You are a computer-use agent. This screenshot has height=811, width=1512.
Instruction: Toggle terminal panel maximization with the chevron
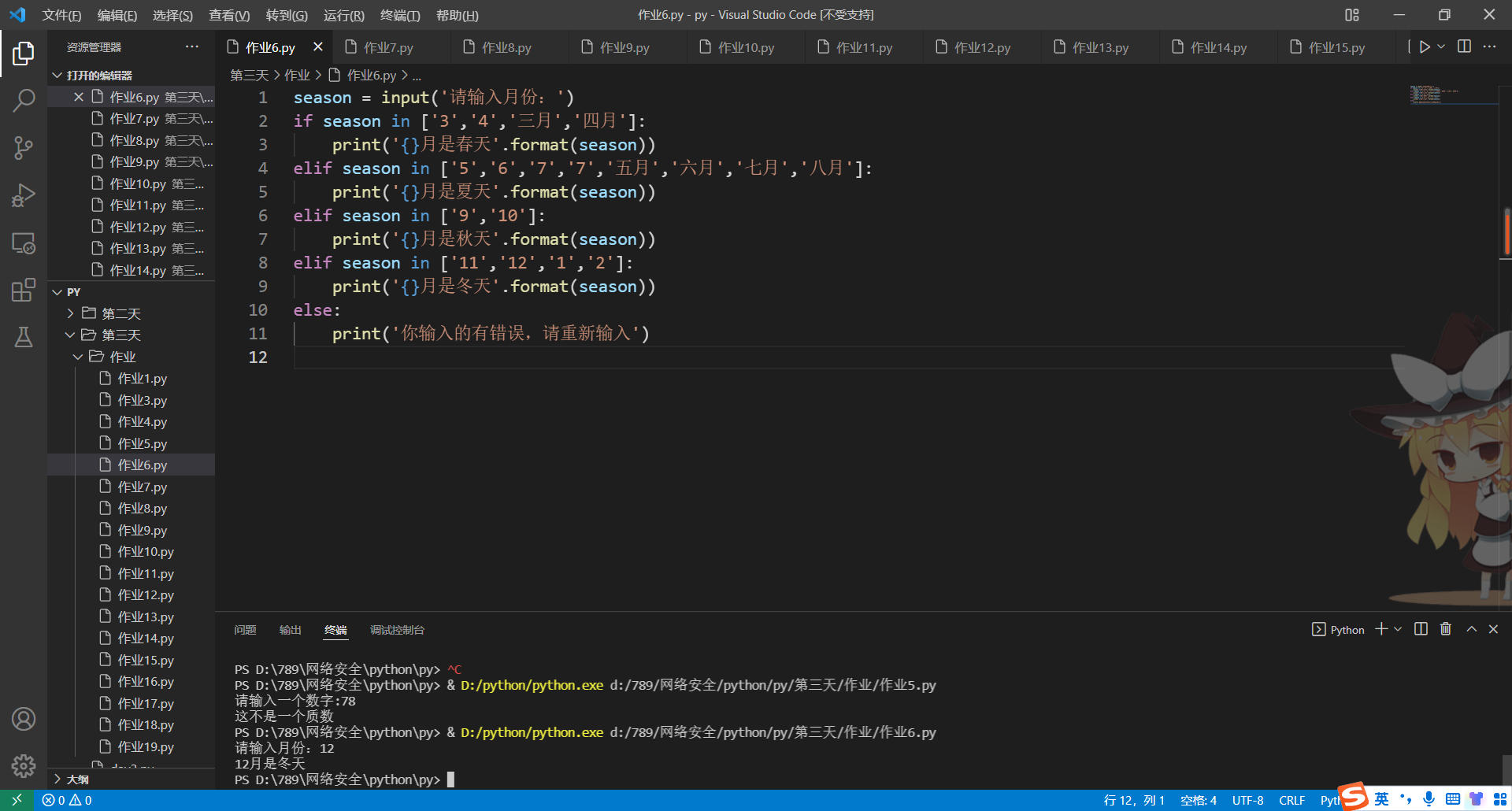point(1470,629)
